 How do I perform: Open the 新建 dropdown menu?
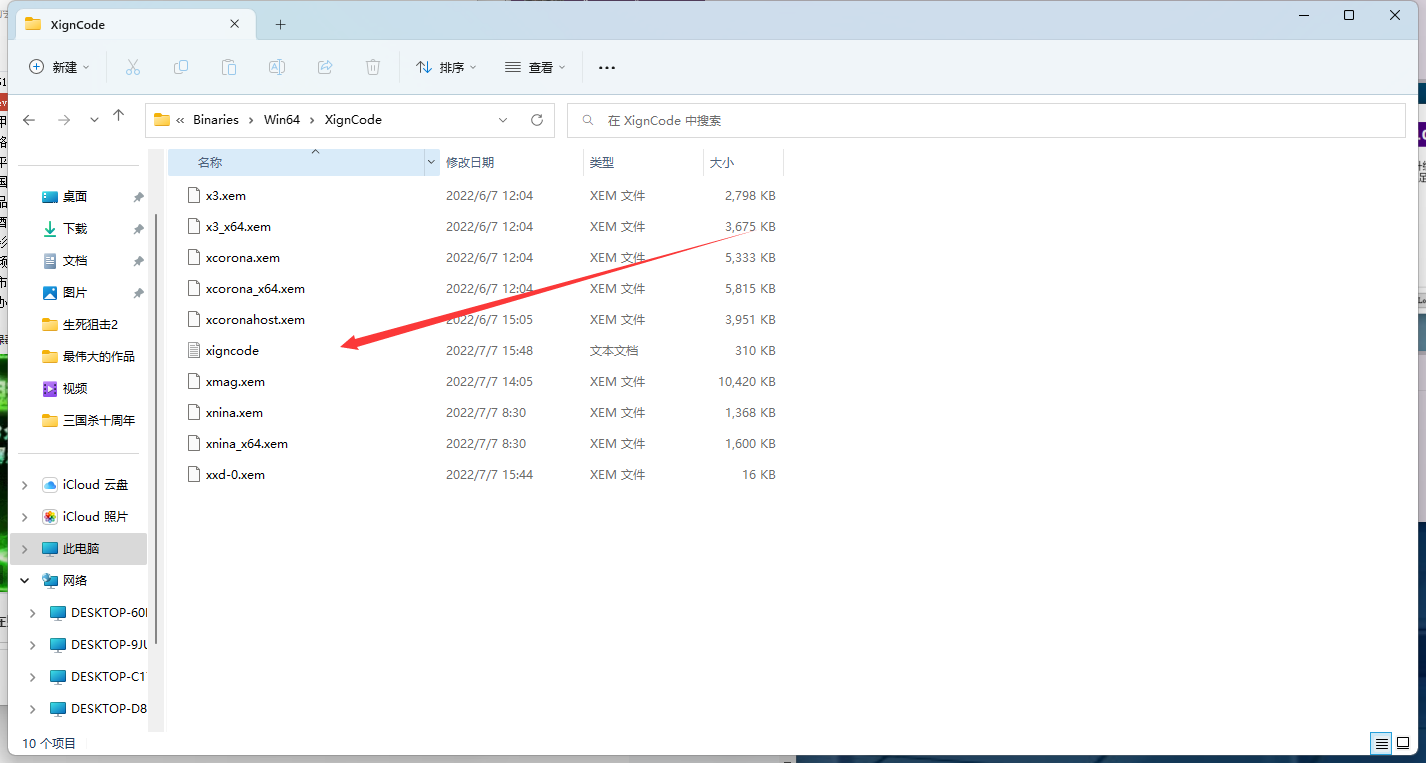pyautogui.click(x=59, y=67)
